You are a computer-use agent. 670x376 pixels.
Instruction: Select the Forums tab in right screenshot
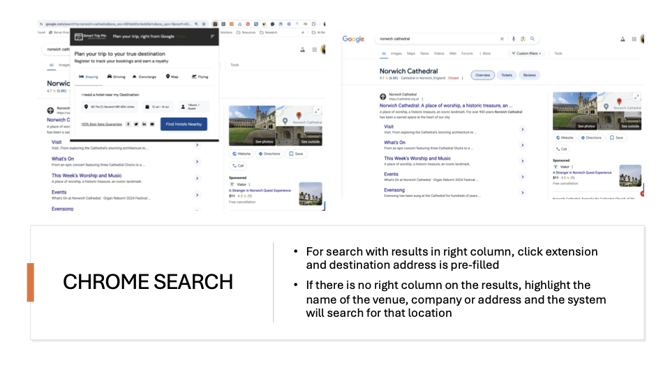click(467, 53)
